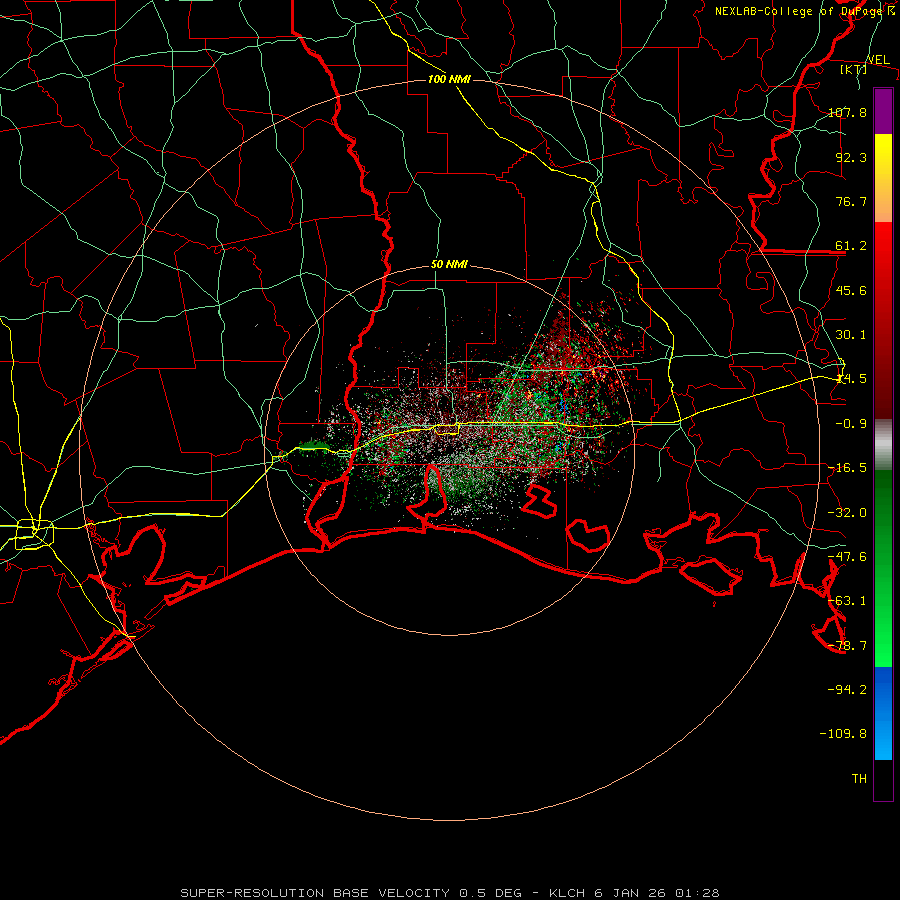Pick the green segment of the color bar
The width and height of the screenshot is (900, 900).
point(883,568)
